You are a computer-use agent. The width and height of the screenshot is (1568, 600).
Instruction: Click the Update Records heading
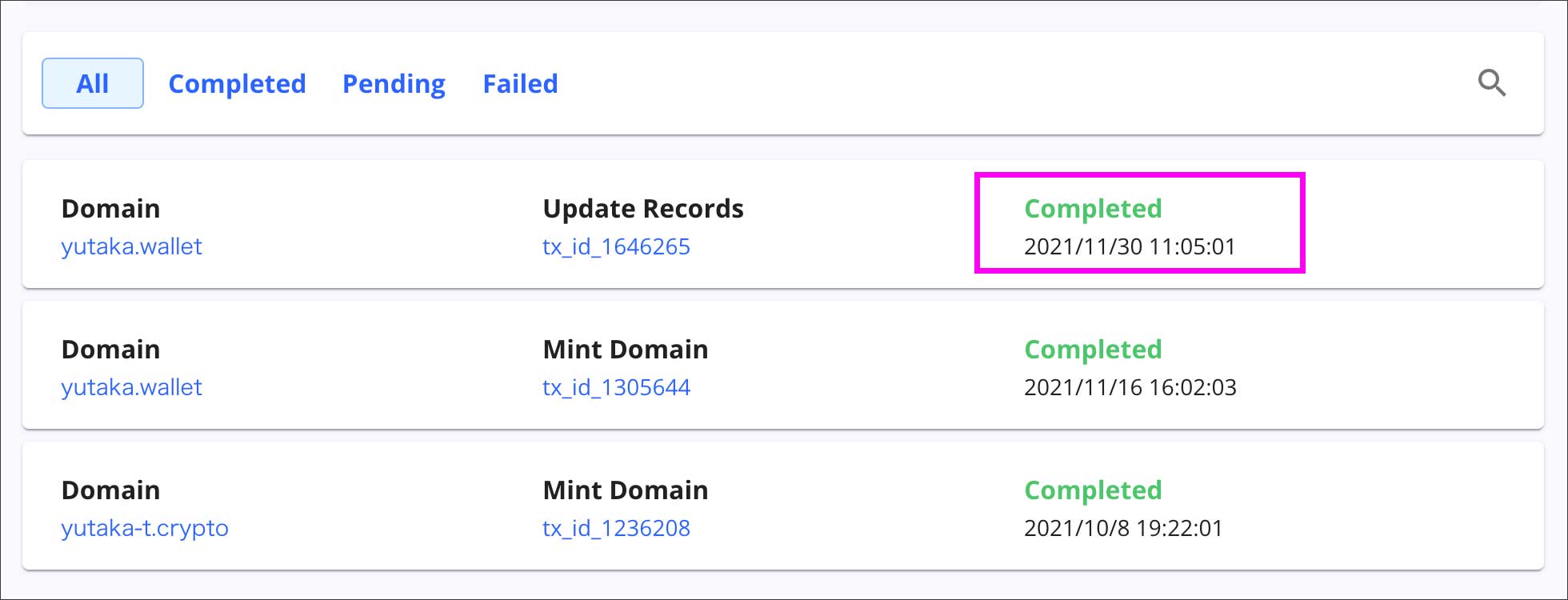[x=643, y=209]
